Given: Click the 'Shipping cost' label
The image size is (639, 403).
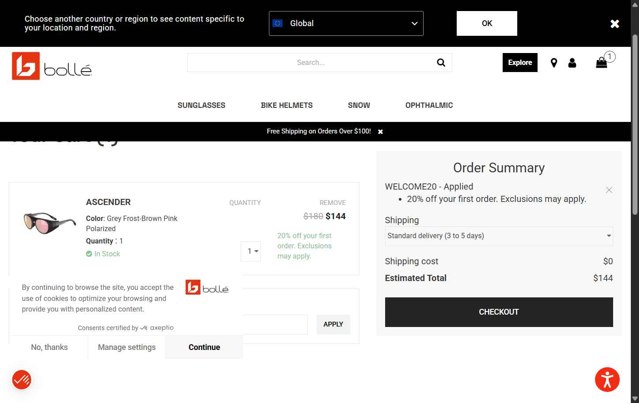Looking at the screenshot, I should (x=411, y=261).
